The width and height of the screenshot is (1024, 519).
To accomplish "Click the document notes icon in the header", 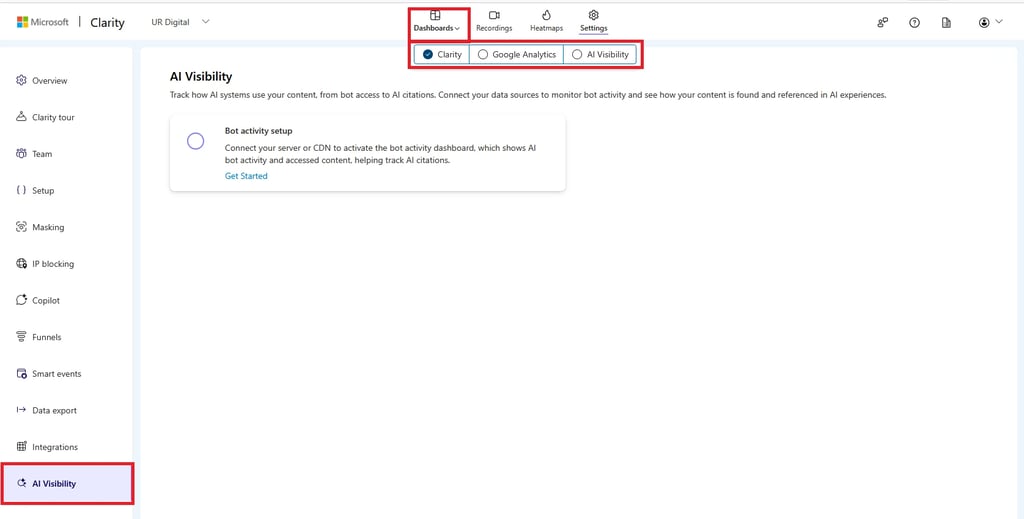I will pos(946,23).
